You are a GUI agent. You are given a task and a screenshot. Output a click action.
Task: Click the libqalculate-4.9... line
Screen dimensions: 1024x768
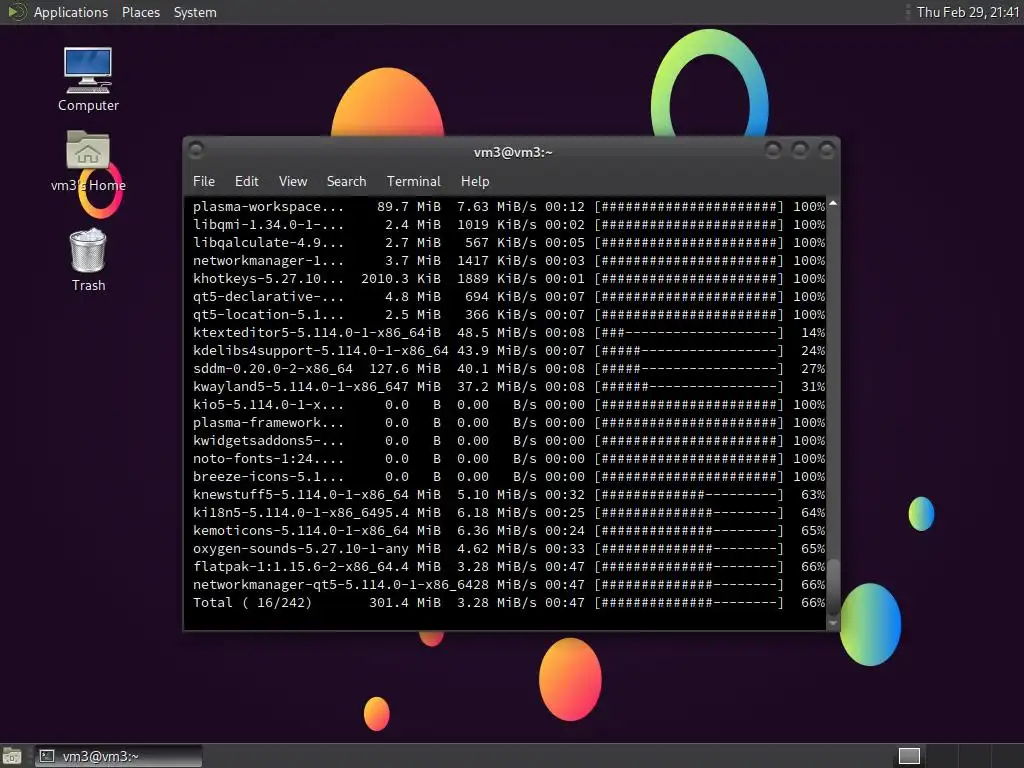509,242
